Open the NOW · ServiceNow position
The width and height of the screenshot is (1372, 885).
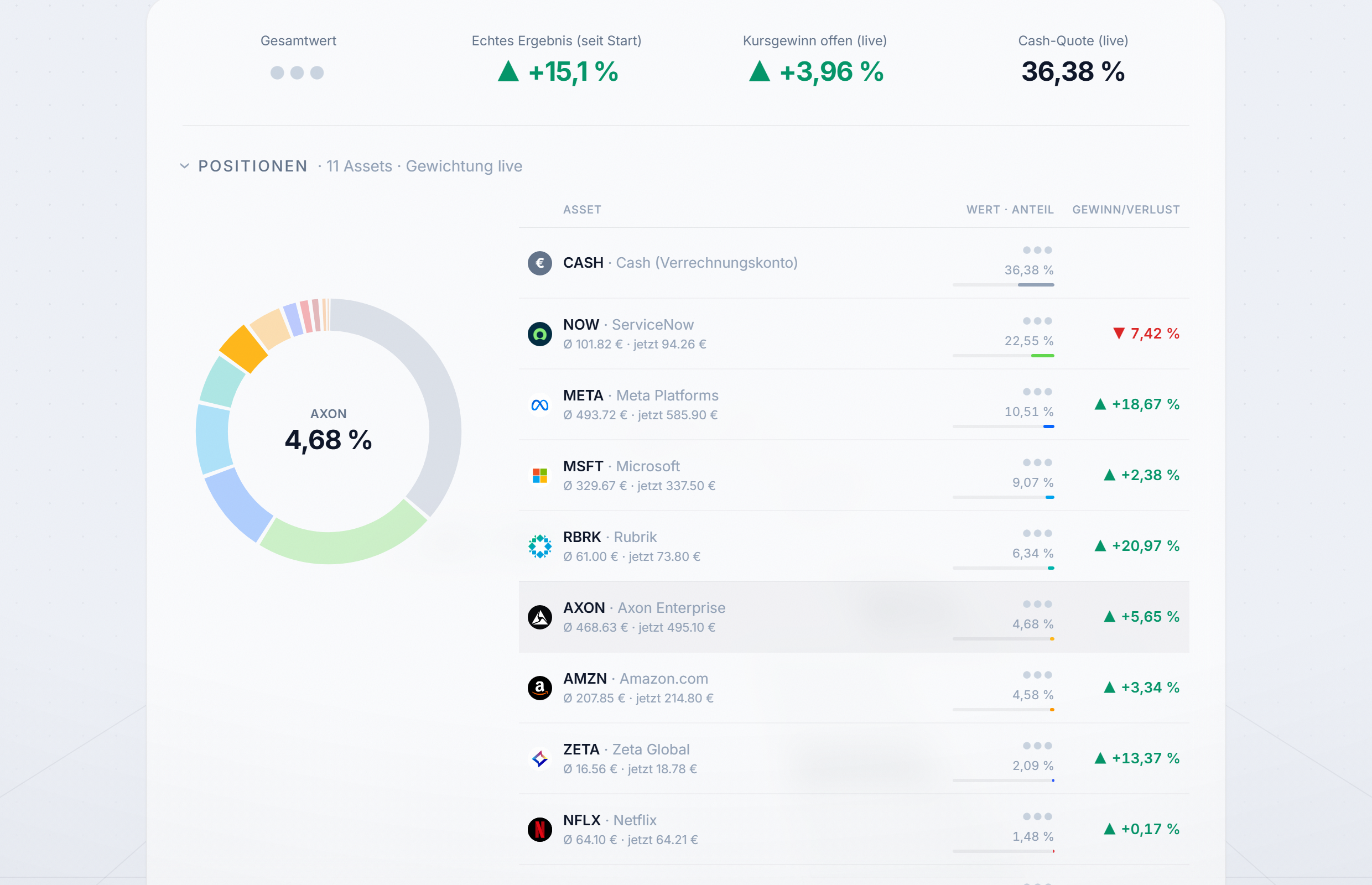(854, 334)
